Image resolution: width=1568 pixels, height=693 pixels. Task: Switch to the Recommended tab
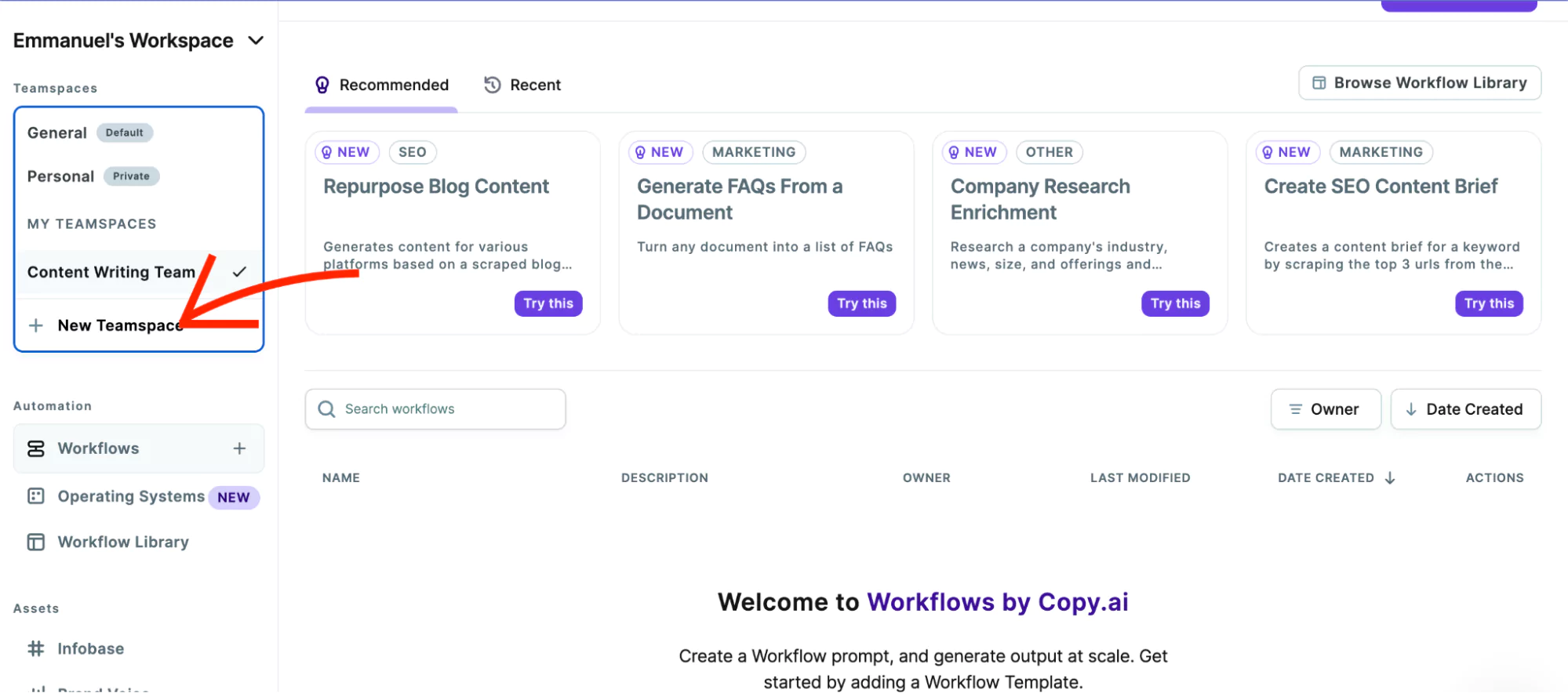381,85
